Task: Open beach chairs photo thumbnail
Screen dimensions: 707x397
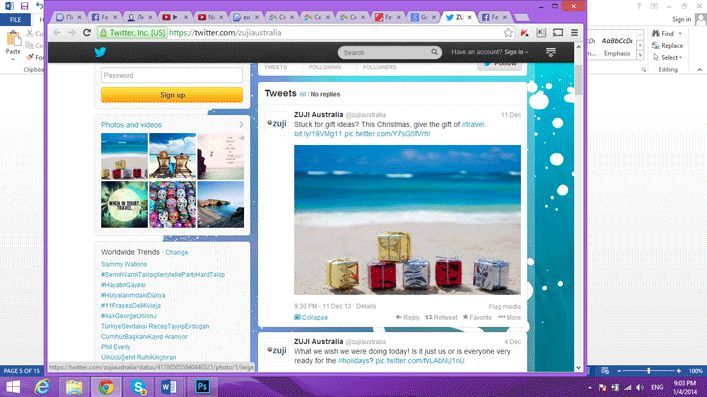Action: [x=173, y=156]
